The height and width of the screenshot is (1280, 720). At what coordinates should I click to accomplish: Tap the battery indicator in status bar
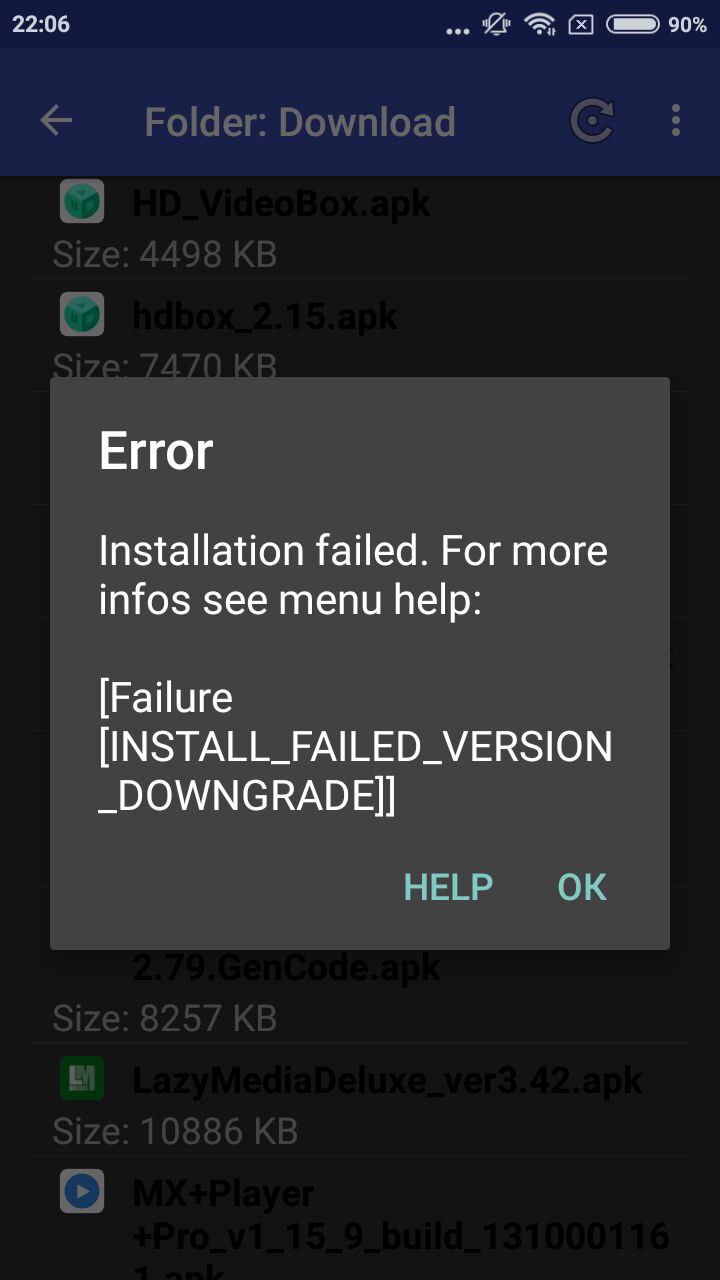pos(632,24)
